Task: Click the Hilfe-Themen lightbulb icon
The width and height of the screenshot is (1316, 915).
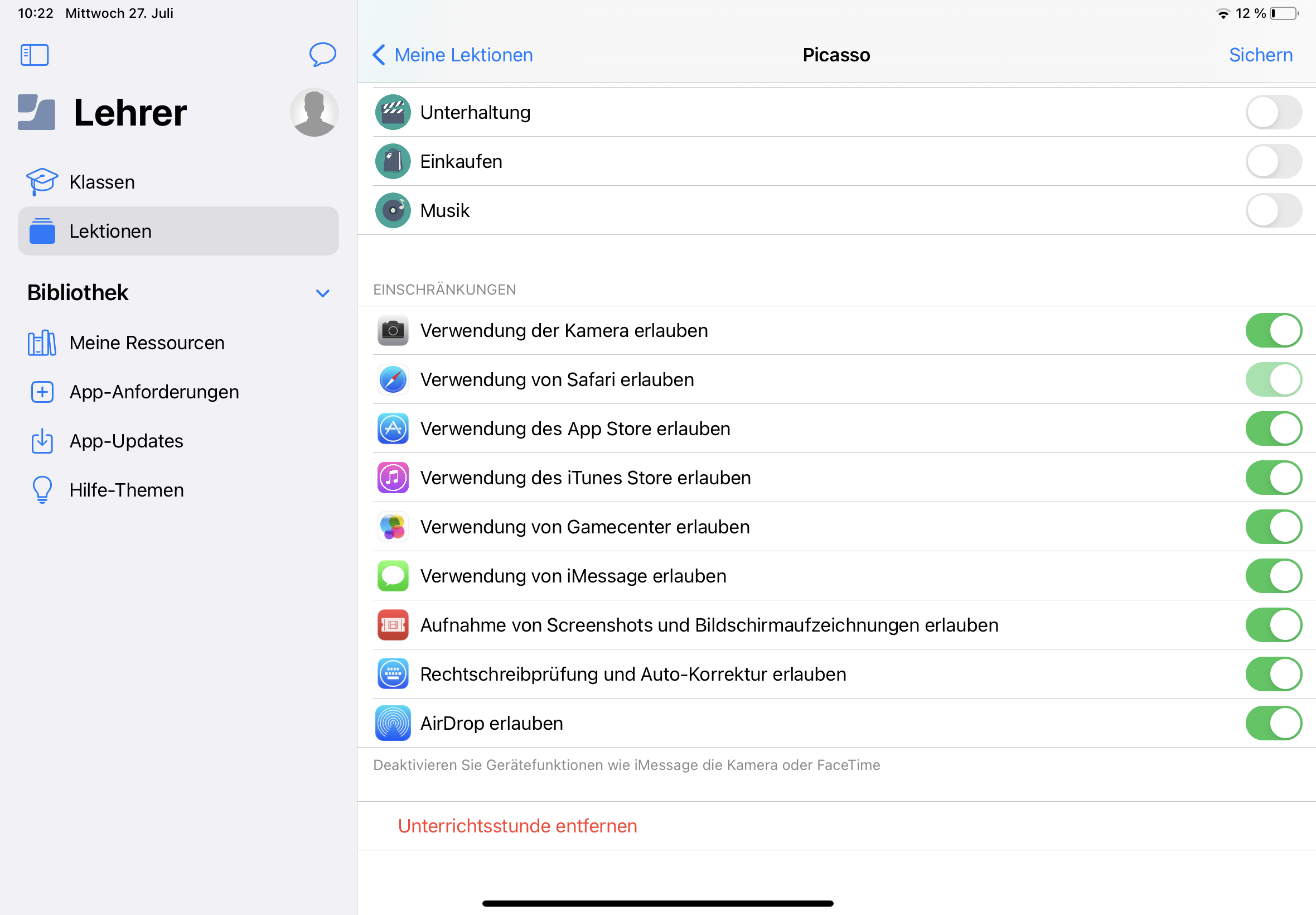Action: [42, 490]
